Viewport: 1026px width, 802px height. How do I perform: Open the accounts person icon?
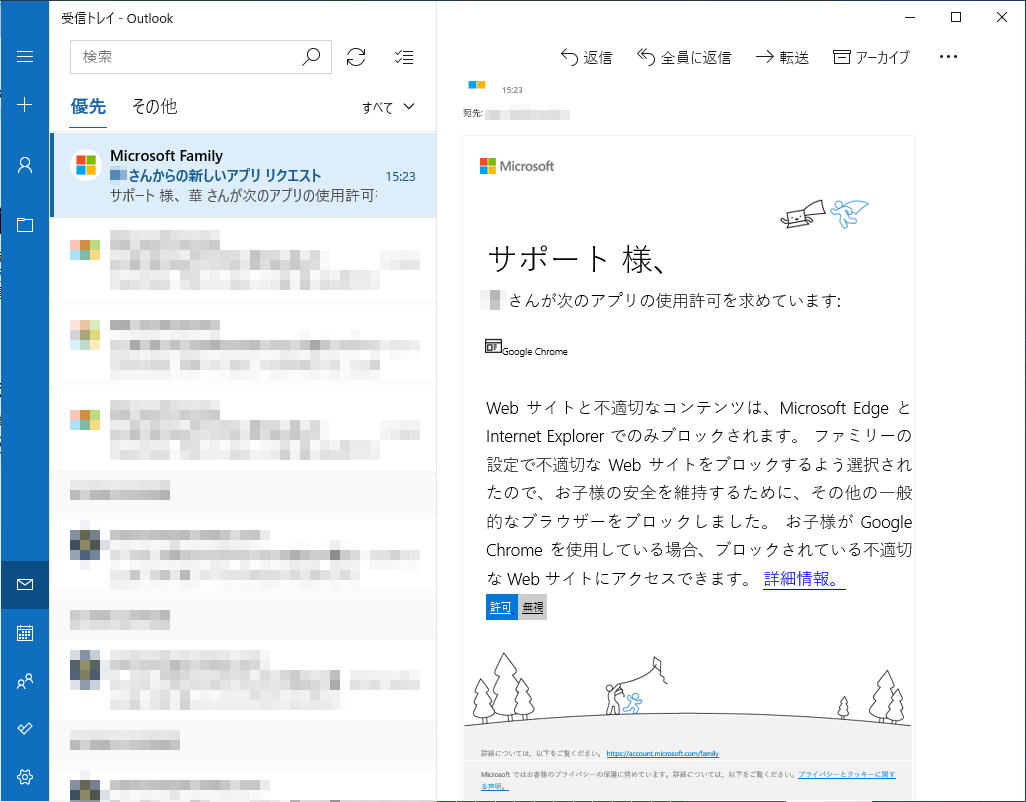coord(25,165)
